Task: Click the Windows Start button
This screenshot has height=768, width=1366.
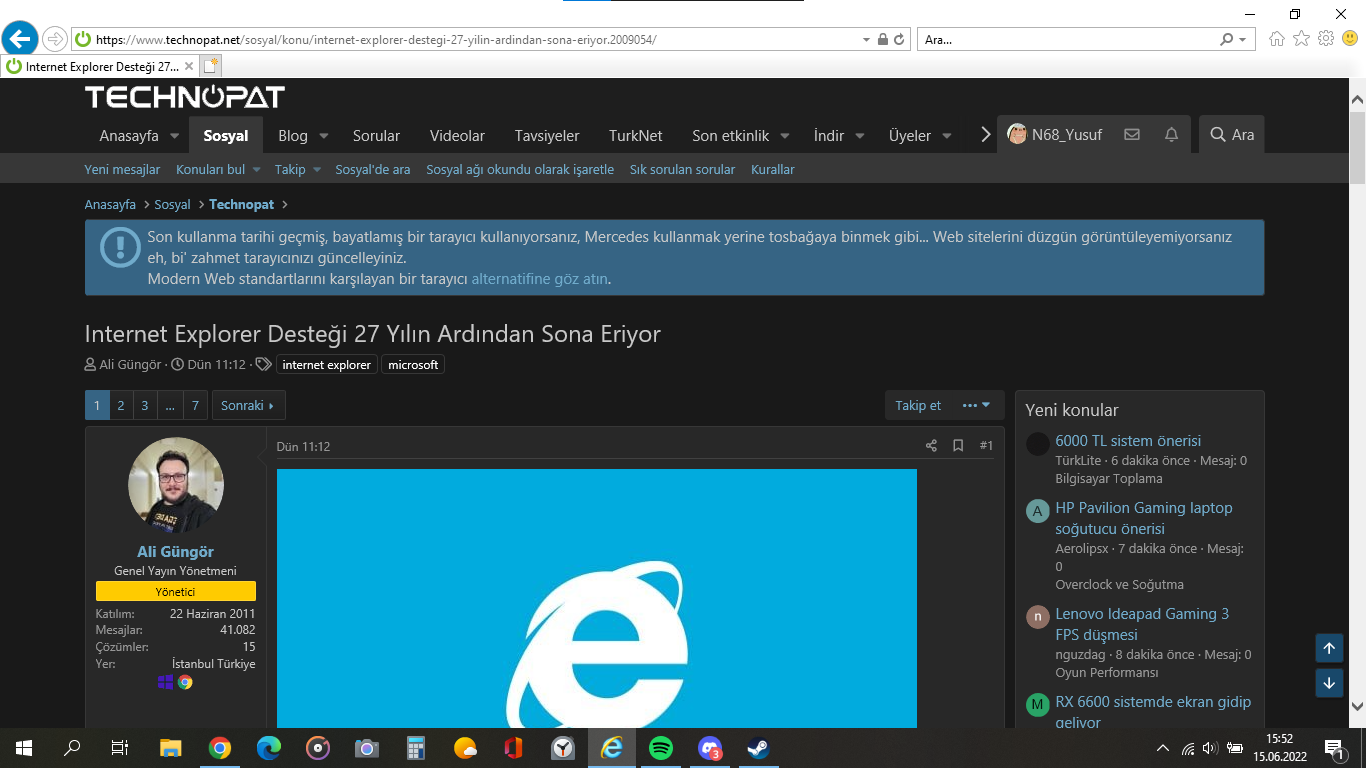Action: click(24, 748)
